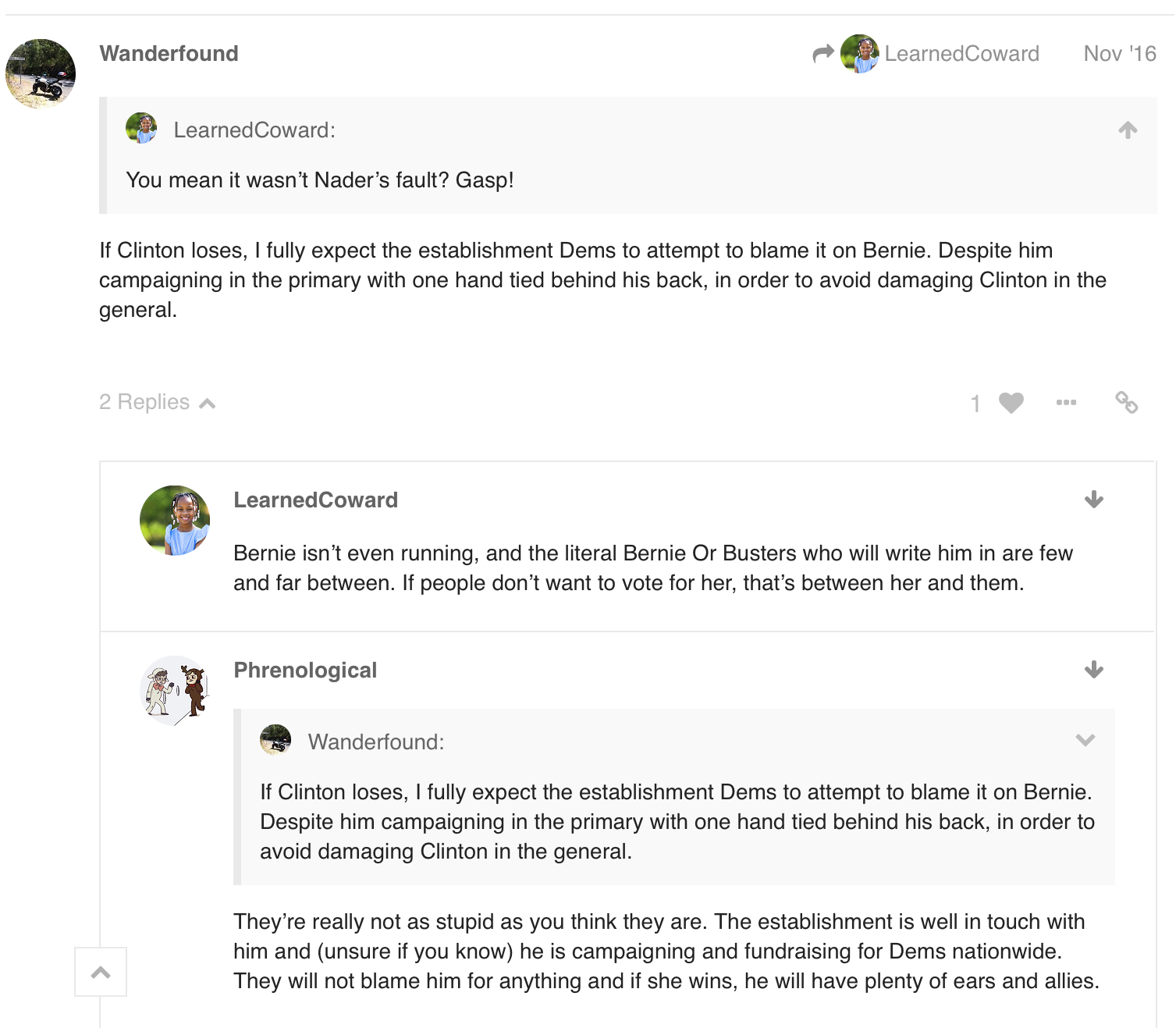Click reply-to arrow icon beside LearnedCoward

pos(823,54)
